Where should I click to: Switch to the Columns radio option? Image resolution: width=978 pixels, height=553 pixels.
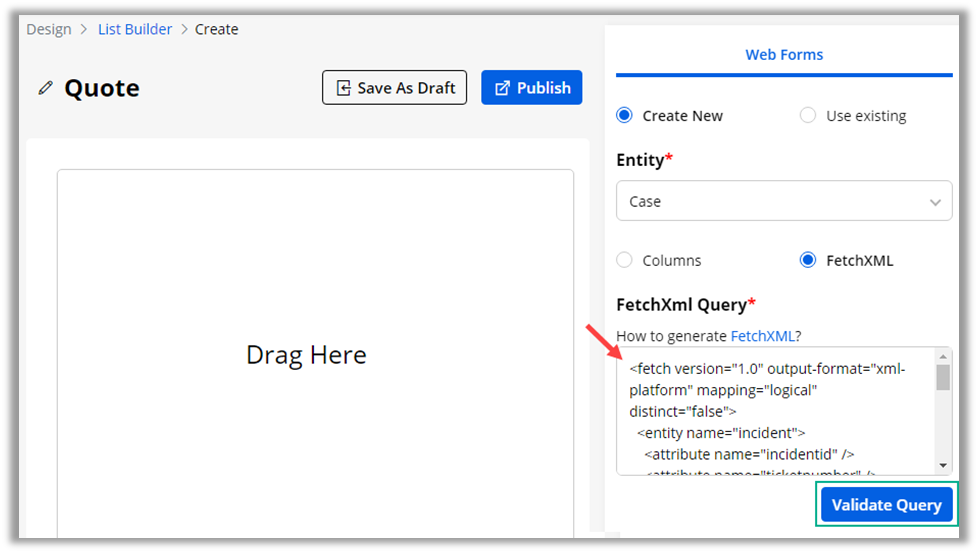[x=625, y=261]
